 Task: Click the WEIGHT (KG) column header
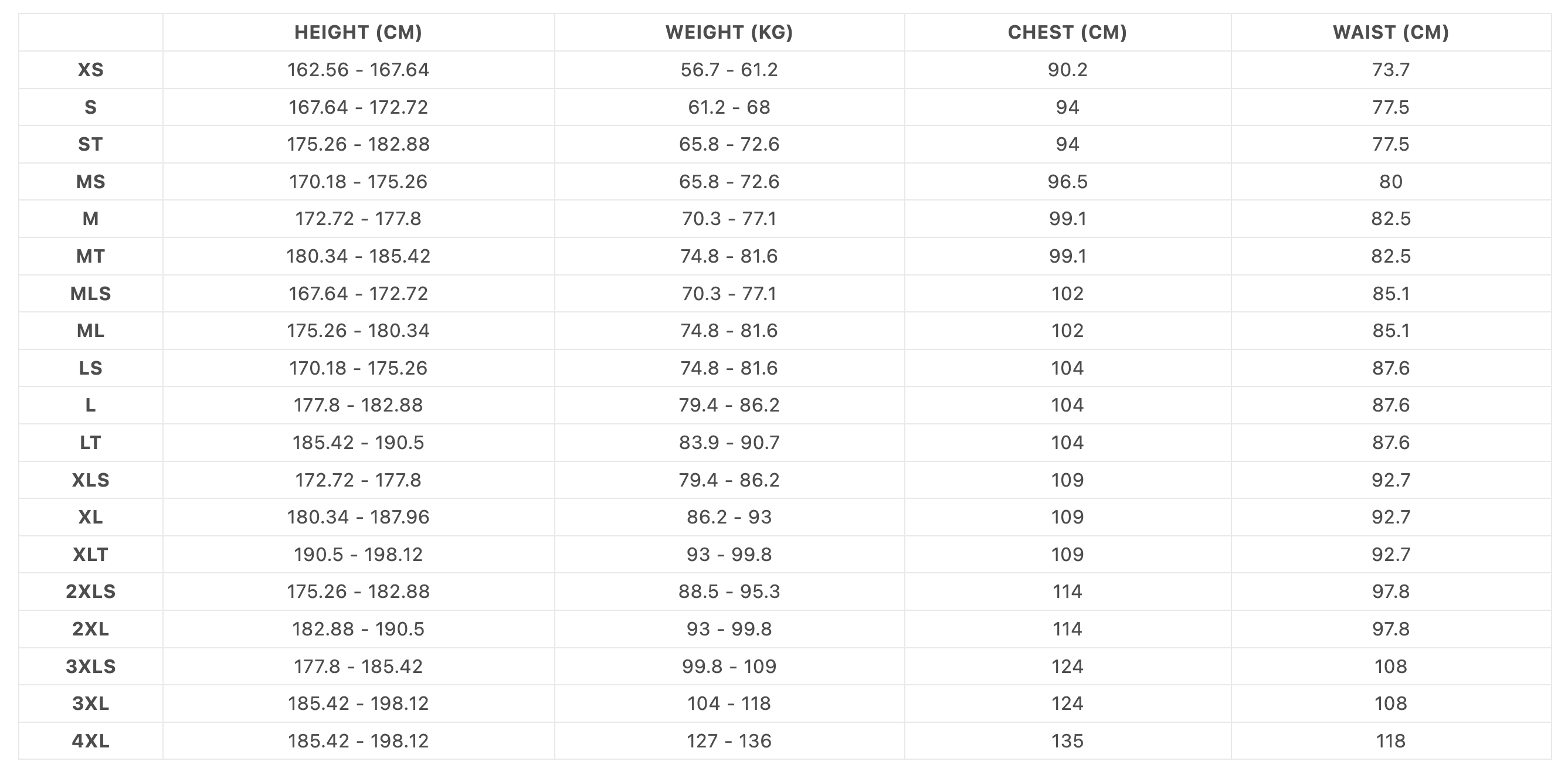tap(729, 32)
